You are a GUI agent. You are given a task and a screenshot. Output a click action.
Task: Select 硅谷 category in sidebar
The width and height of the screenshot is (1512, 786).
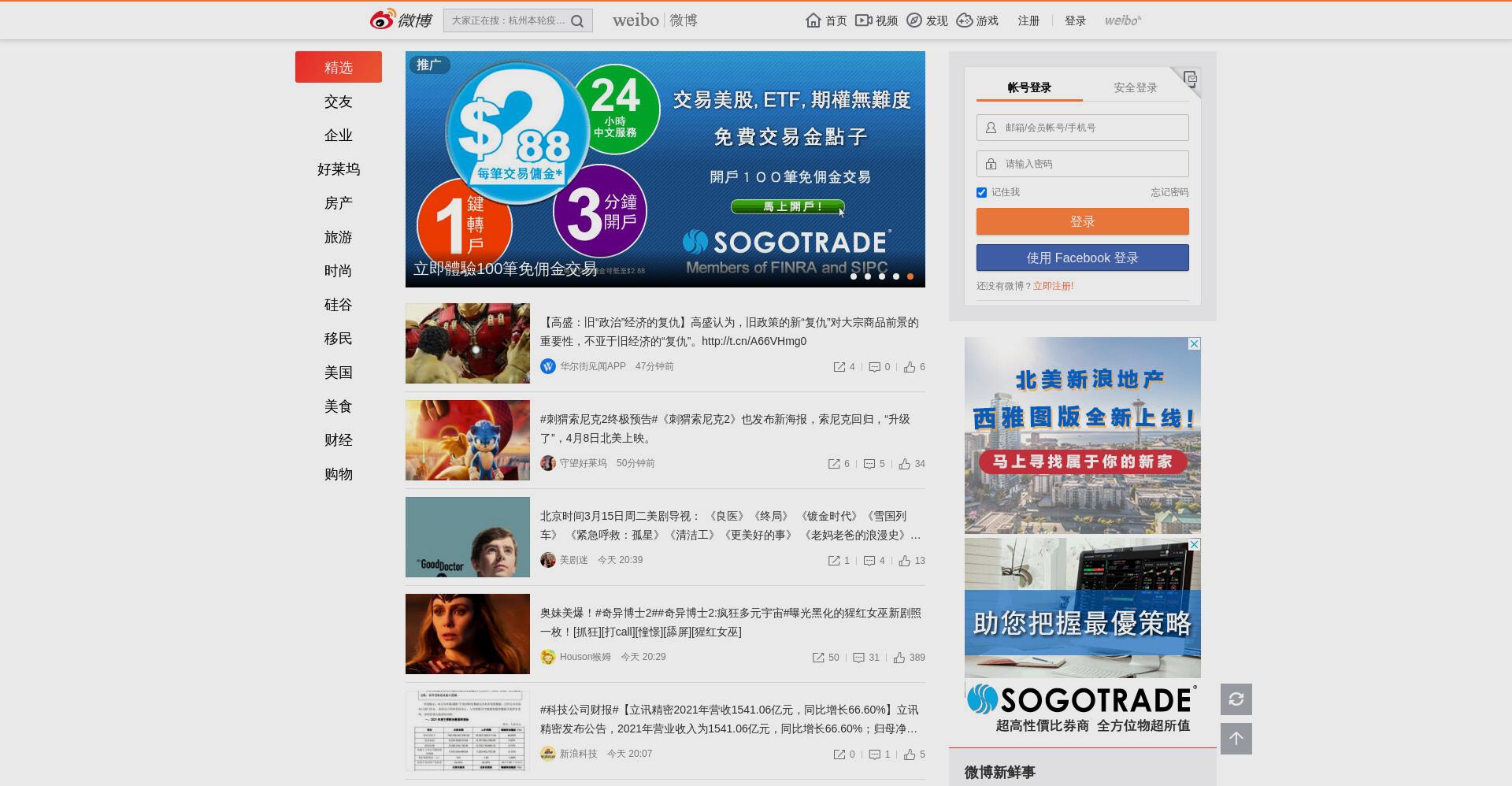[339, 305]
